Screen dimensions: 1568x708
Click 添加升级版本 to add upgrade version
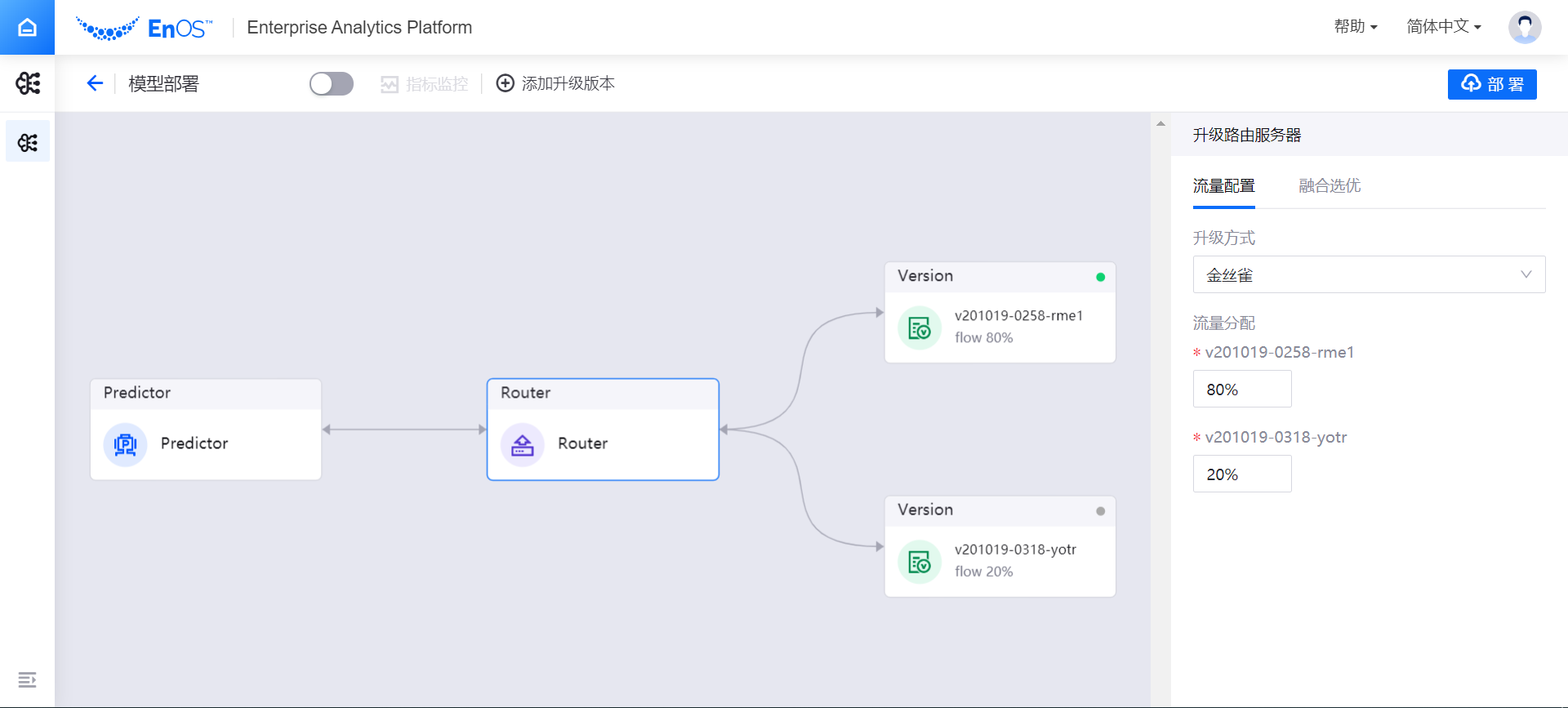coord(556,83)
